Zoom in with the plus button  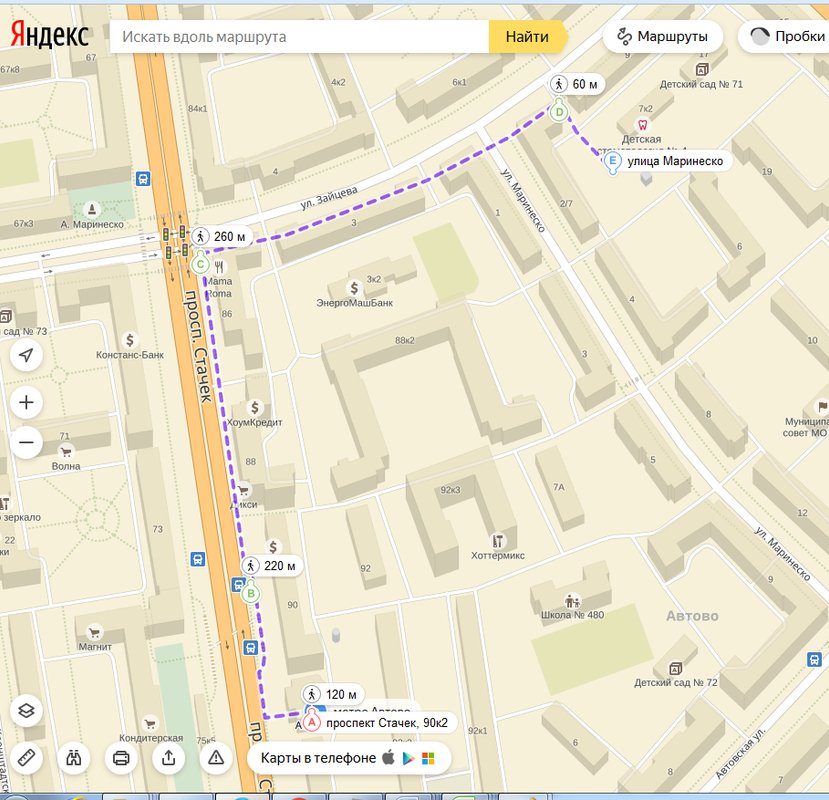tap(26, 403)
